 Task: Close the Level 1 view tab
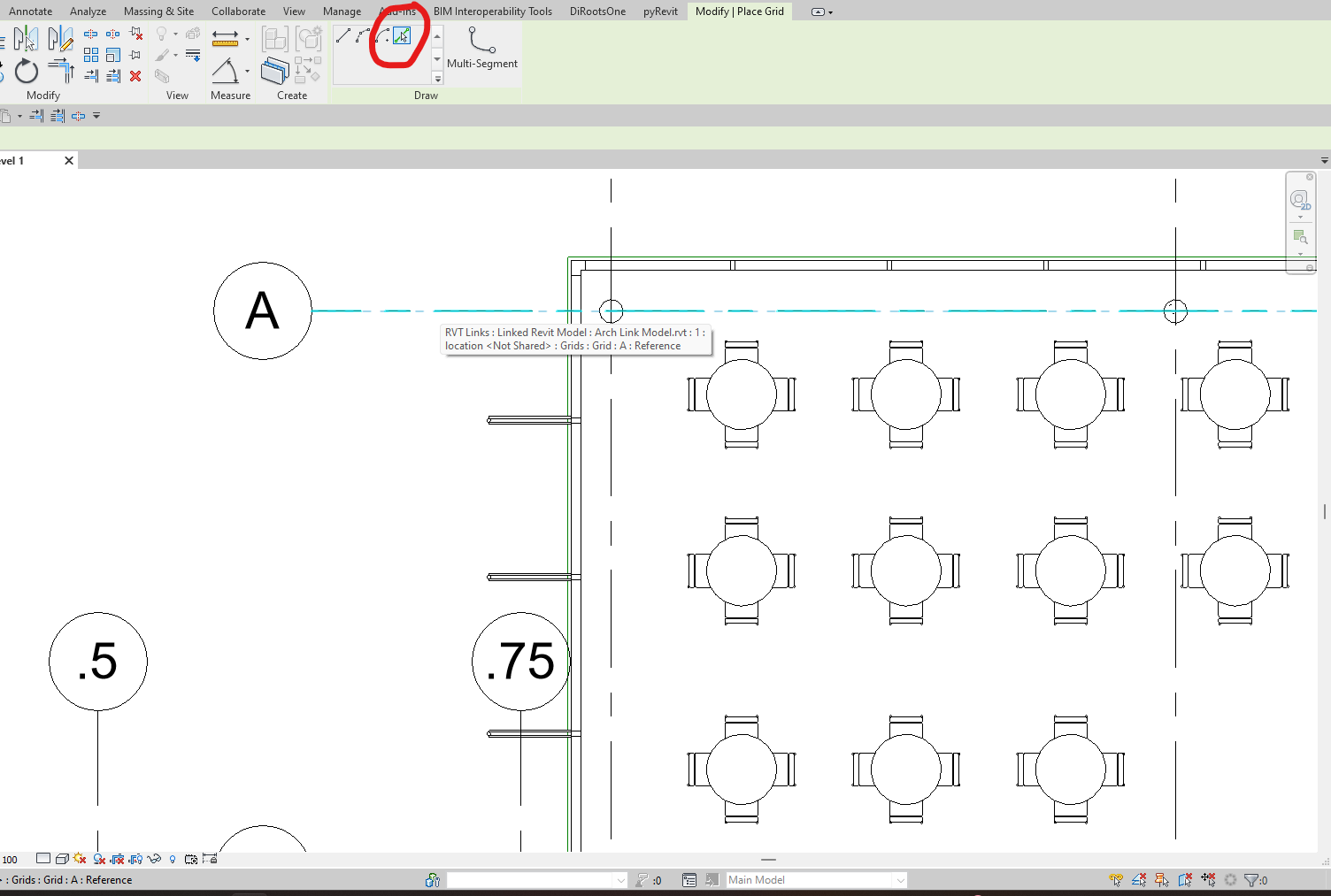pos(69,160)
